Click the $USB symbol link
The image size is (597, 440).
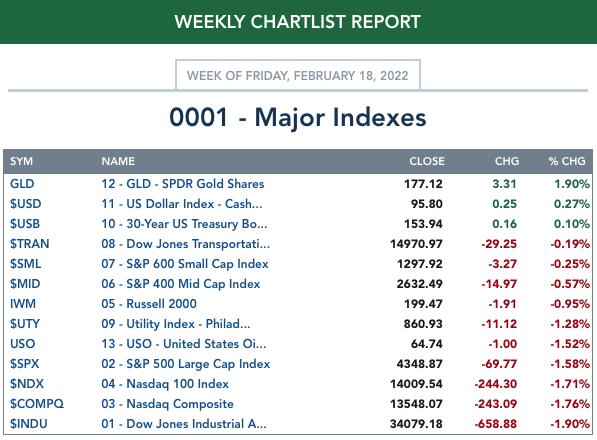click(25, 224)
